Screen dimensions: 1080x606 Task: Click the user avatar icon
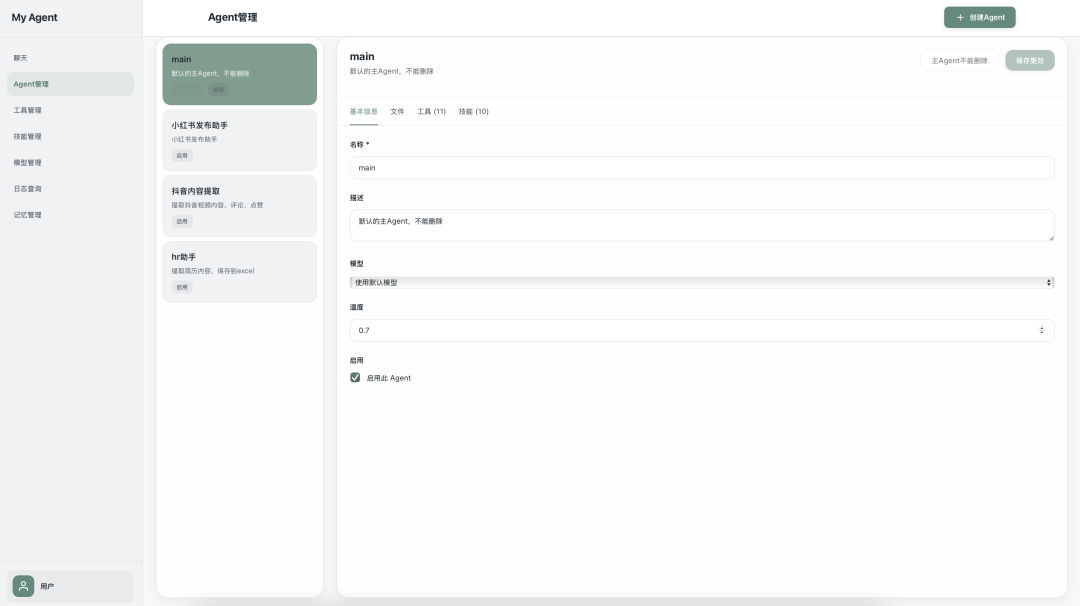coord(24,586)
